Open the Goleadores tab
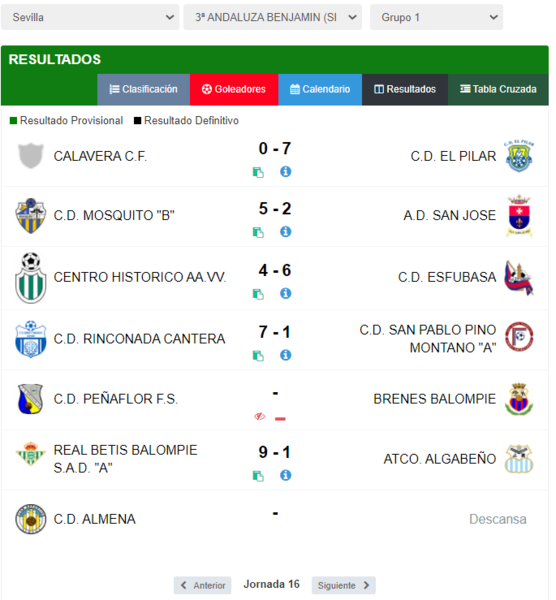556x600 pixels. (x=236, y=90)
